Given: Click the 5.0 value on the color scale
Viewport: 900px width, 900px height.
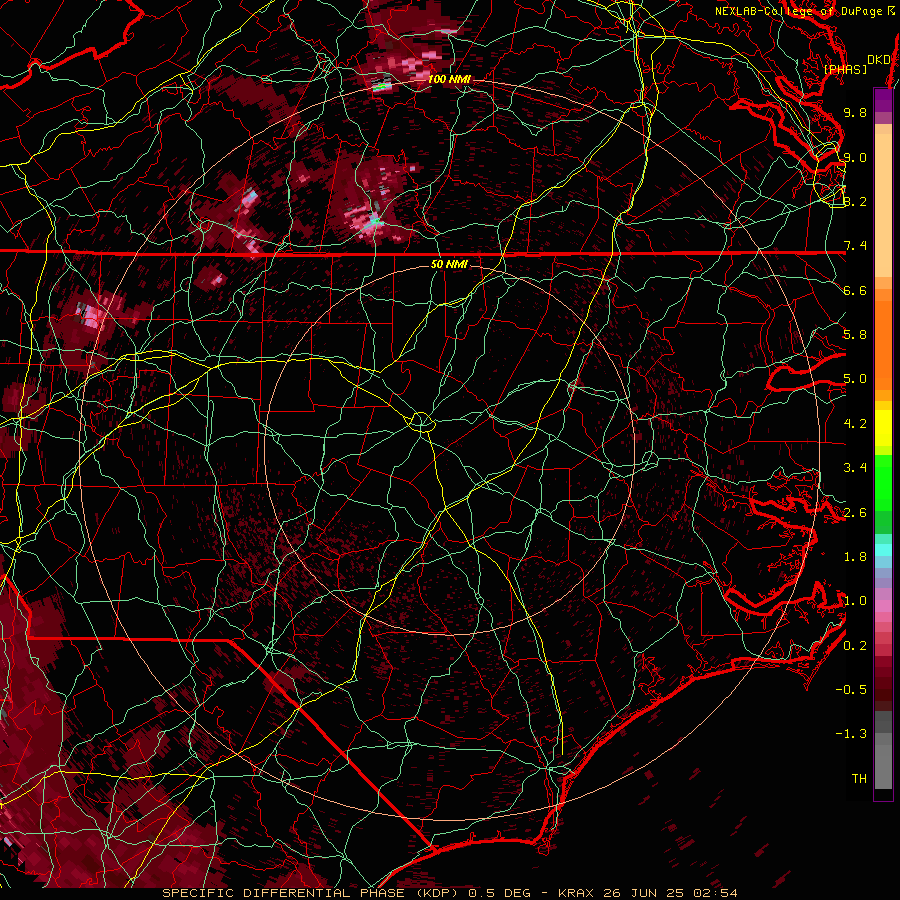Looking at the screenshot, I should pyautogui.click(x=855, y=379).
